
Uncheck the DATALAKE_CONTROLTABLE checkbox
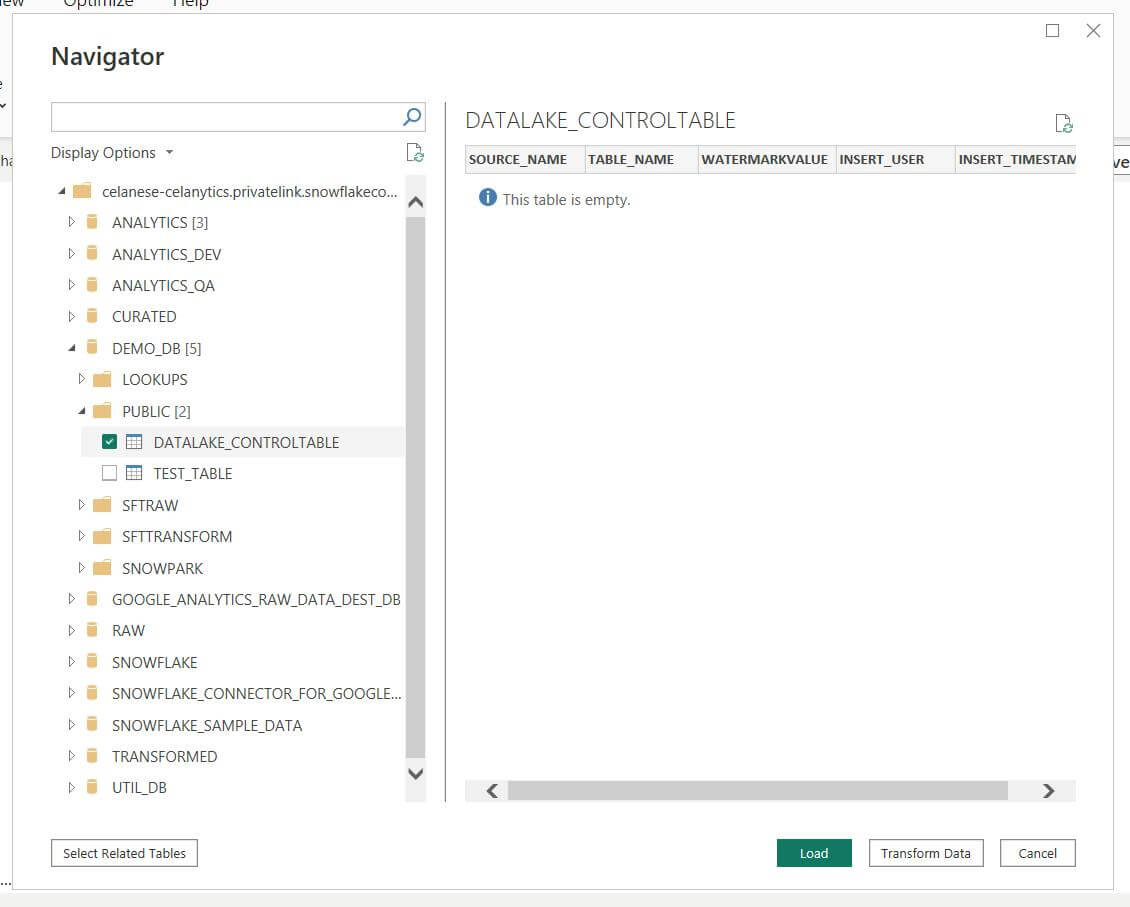click(x=110, y=442)
